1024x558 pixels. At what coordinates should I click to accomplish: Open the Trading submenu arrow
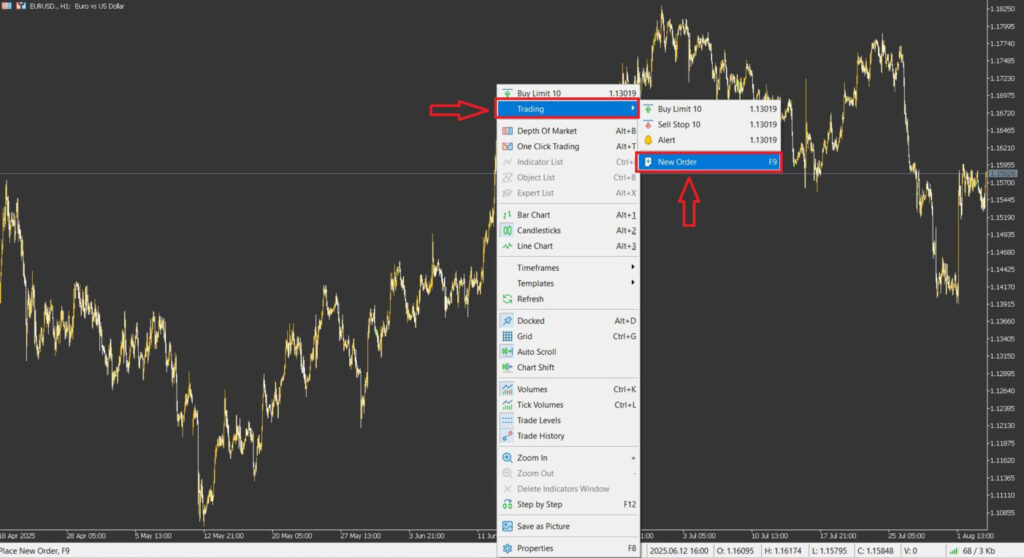click(632, 109)
